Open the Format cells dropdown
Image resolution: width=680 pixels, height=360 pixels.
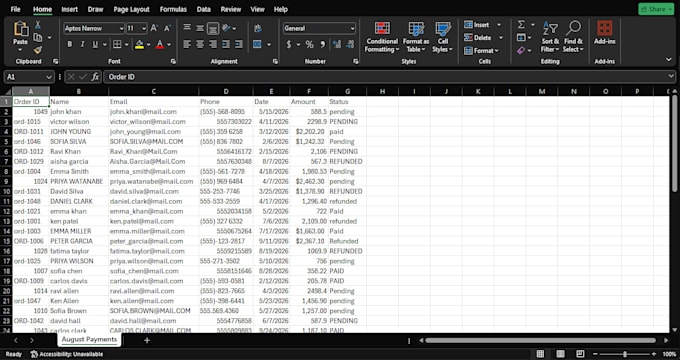481,50
